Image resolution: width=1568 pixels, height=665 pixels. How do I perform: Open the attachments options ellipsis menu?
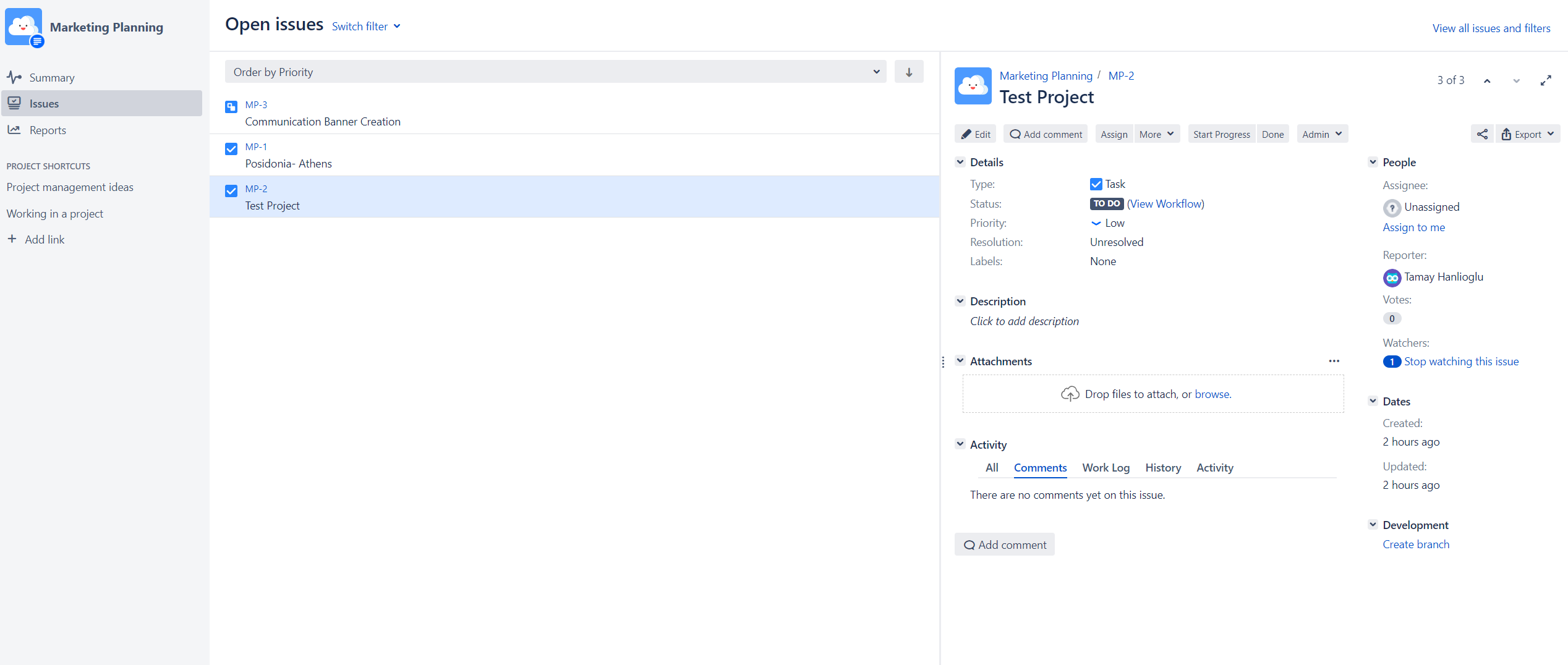[x=1334, y=361]
